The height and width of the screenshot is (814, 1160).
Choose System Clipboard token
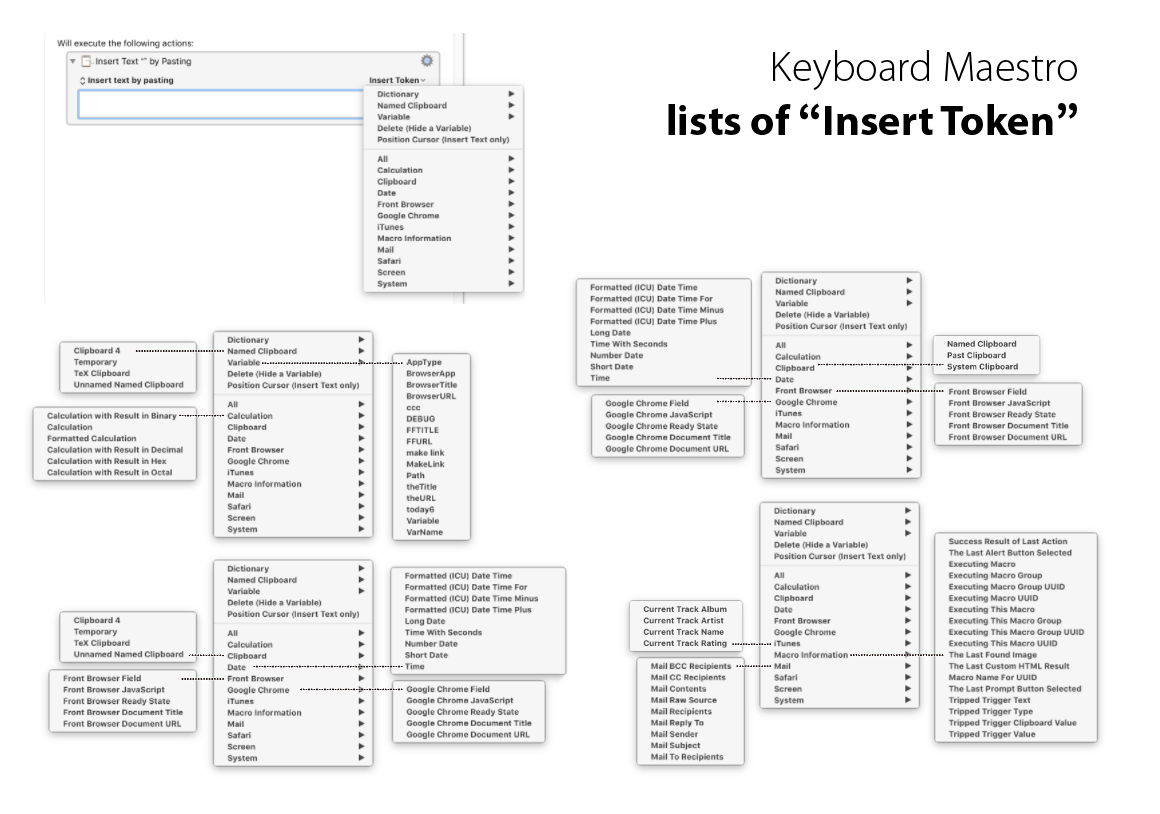[x=982, y=366]
